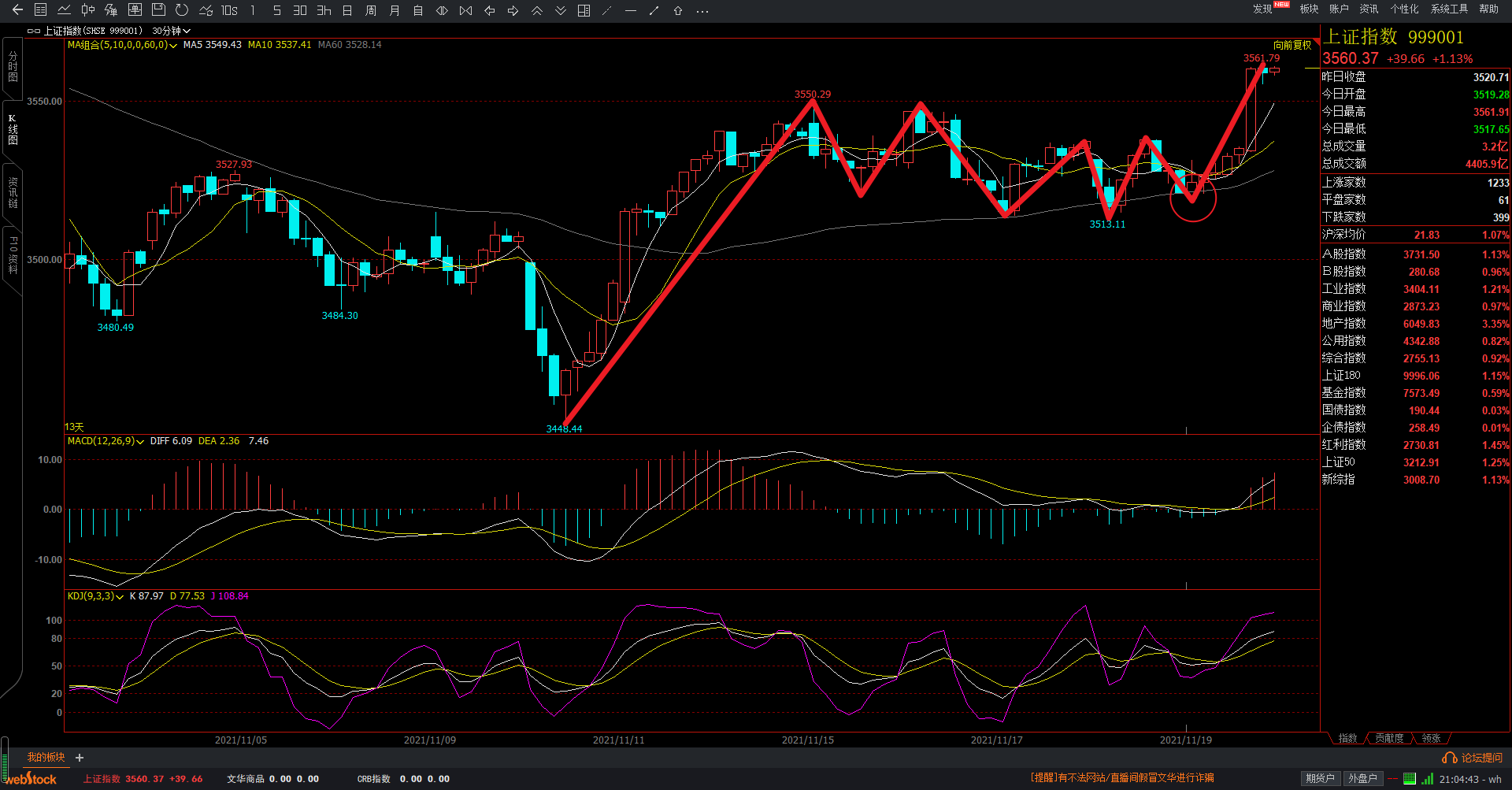Click the split panel layout icon

pos(584,10)
